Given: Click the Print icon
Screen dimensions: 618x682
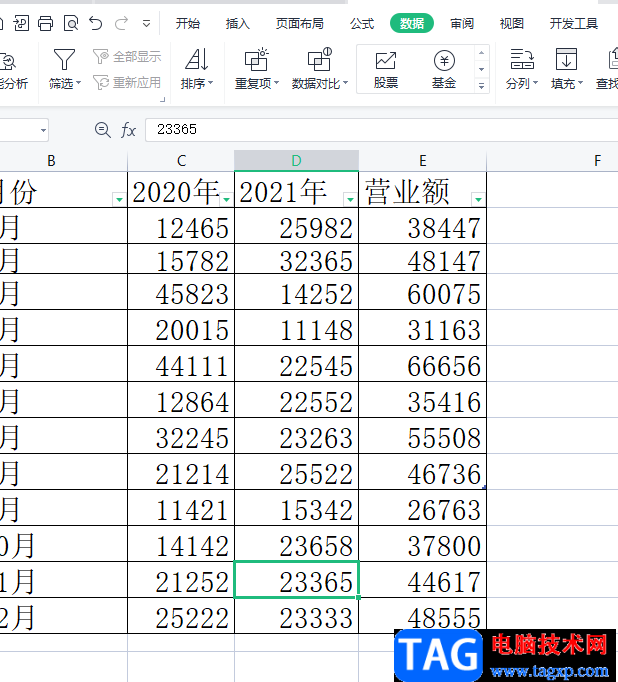Looking at the screenshot, I should click(x=46, y=23).
